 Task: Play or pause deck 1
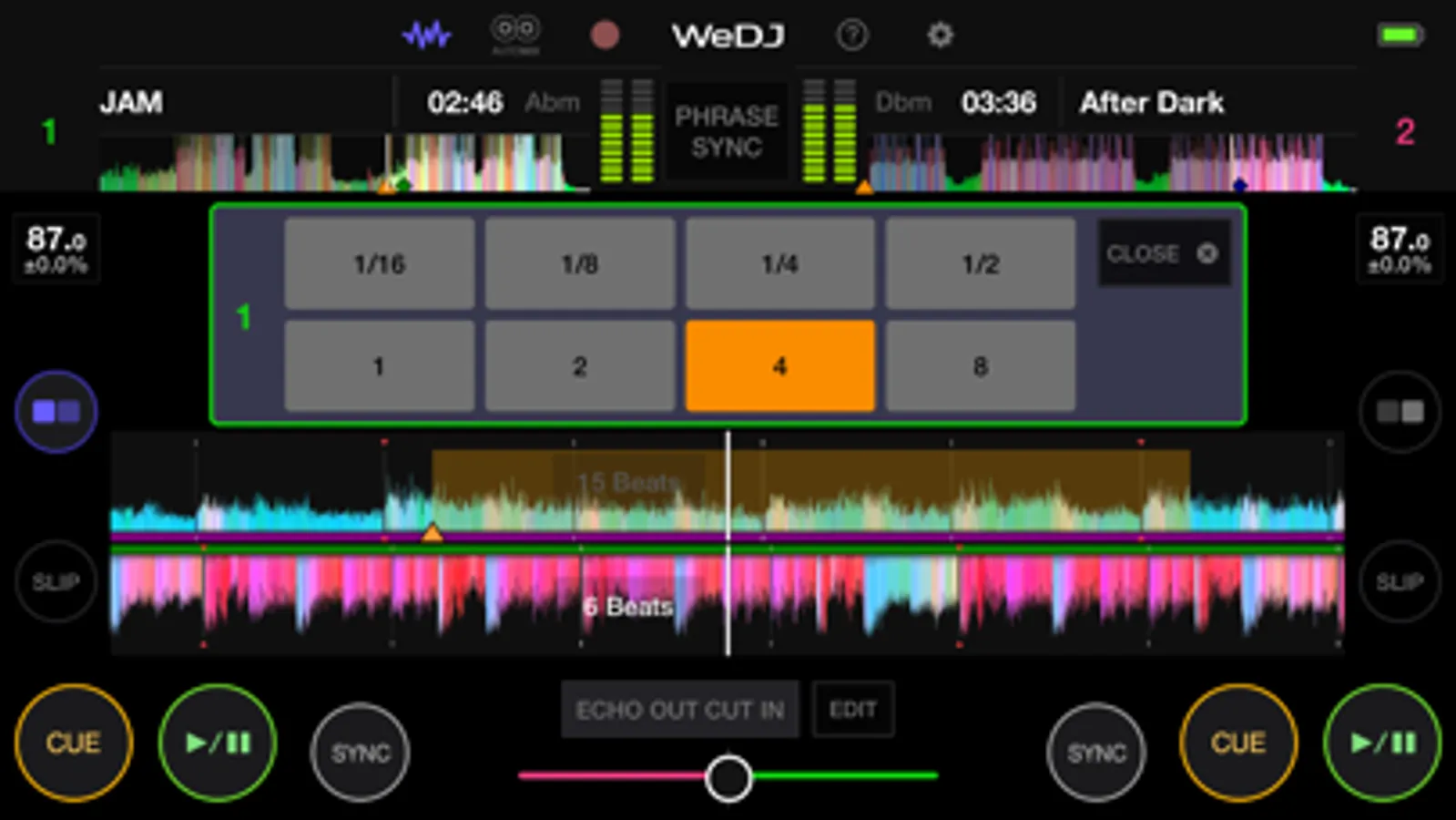218,743
